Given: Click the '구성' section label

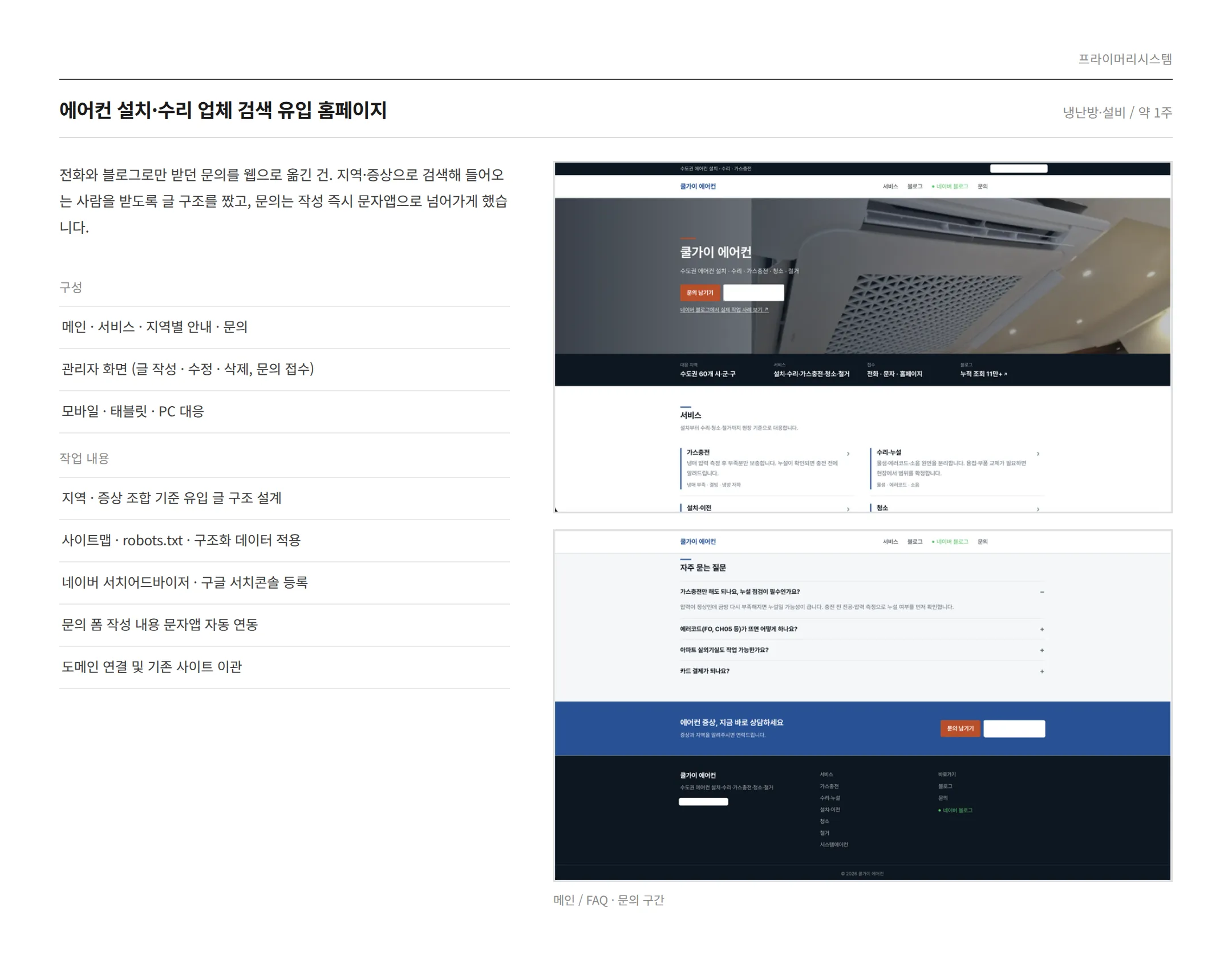Looking at the screenshot, I should [71, 287].
